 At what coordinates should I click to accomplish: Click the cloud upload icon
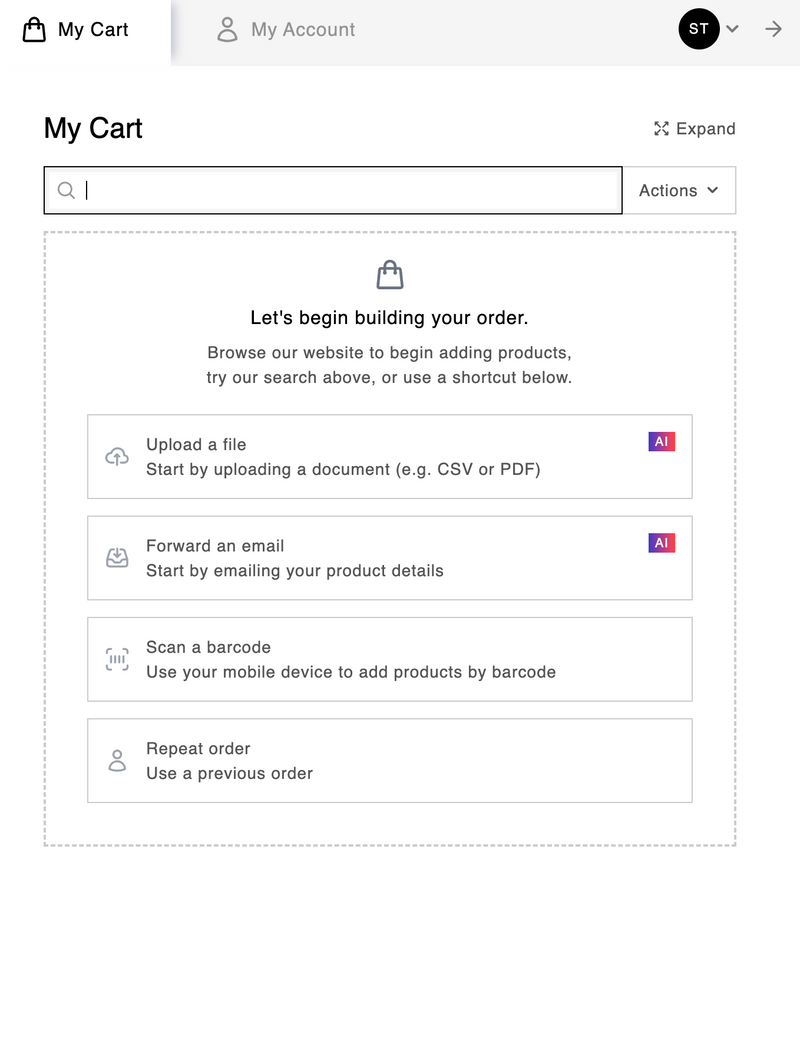pos(117,457)
